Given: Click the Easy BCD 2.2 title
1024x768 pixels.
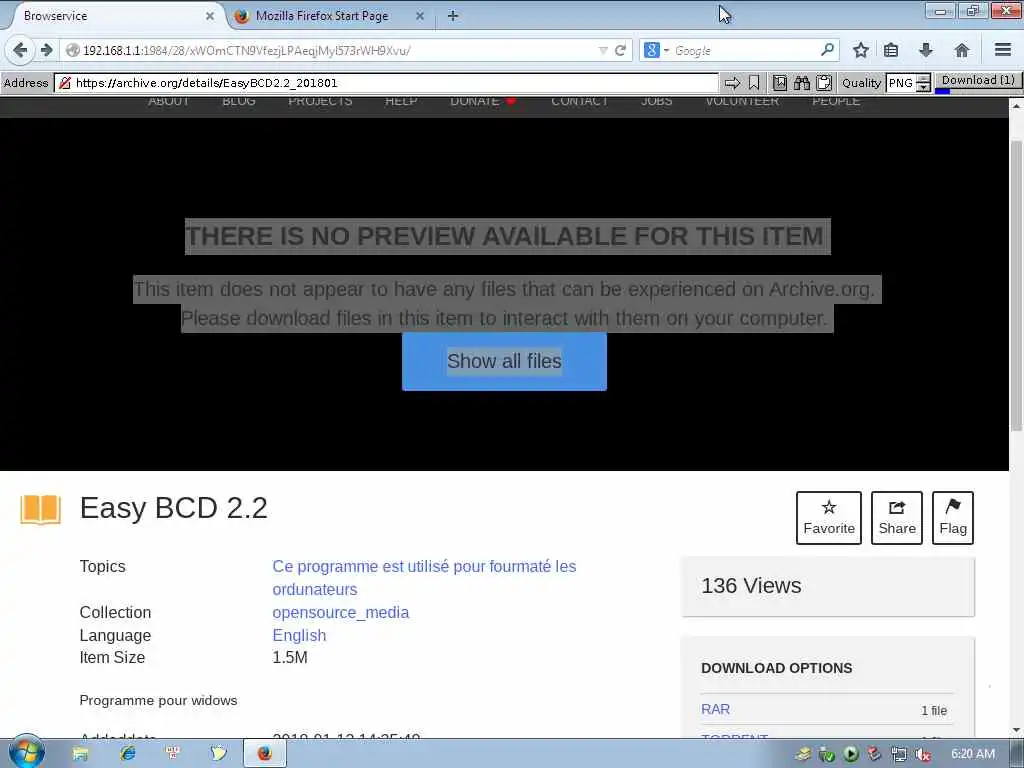Looking at the screenshot, I should pyautogui.click(x=174, y=508).
